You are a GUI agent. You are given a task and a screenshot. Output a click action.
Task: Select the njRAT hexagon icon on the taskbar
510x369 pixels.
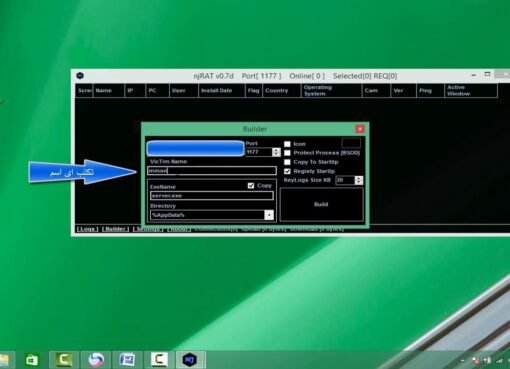[190, 360]
